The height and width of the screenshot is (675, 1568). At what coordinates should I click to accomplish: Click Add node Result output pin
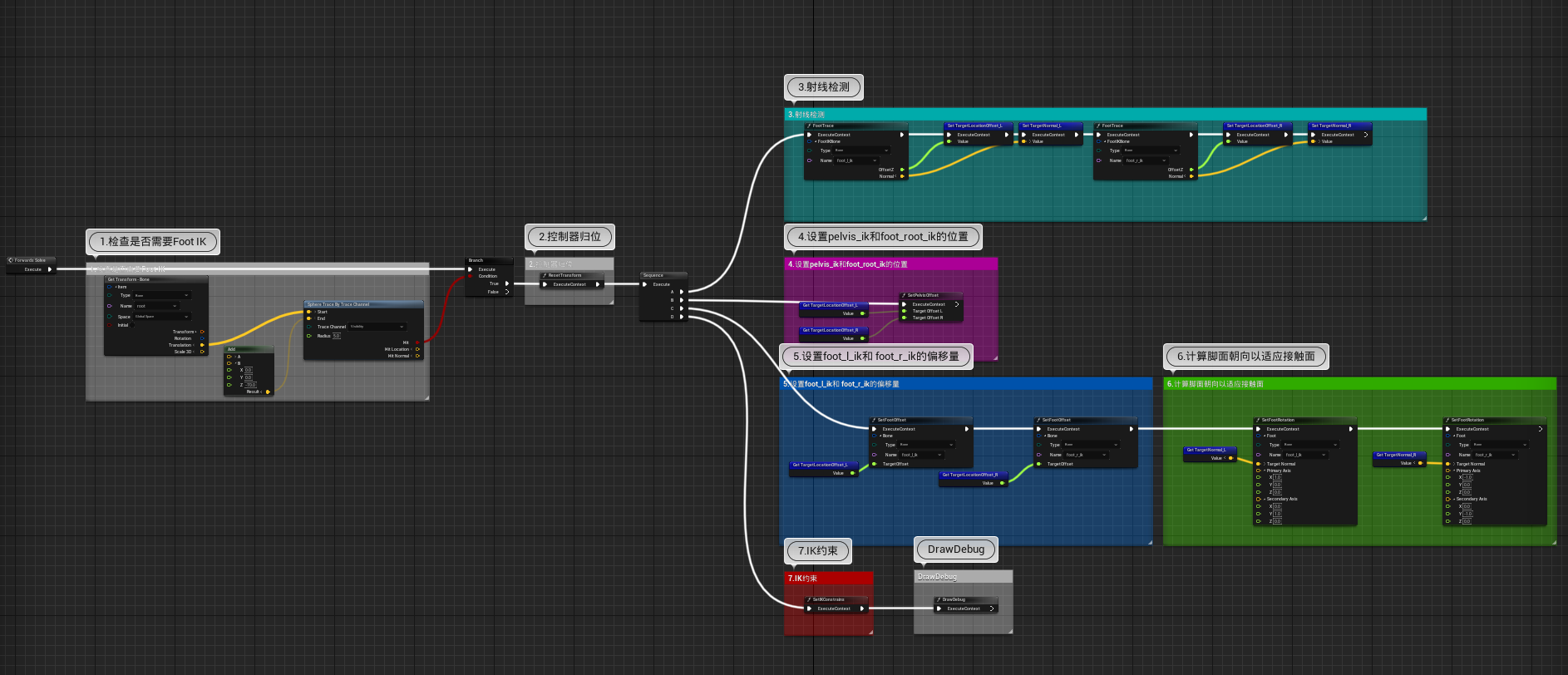click(x=268, y=392)
